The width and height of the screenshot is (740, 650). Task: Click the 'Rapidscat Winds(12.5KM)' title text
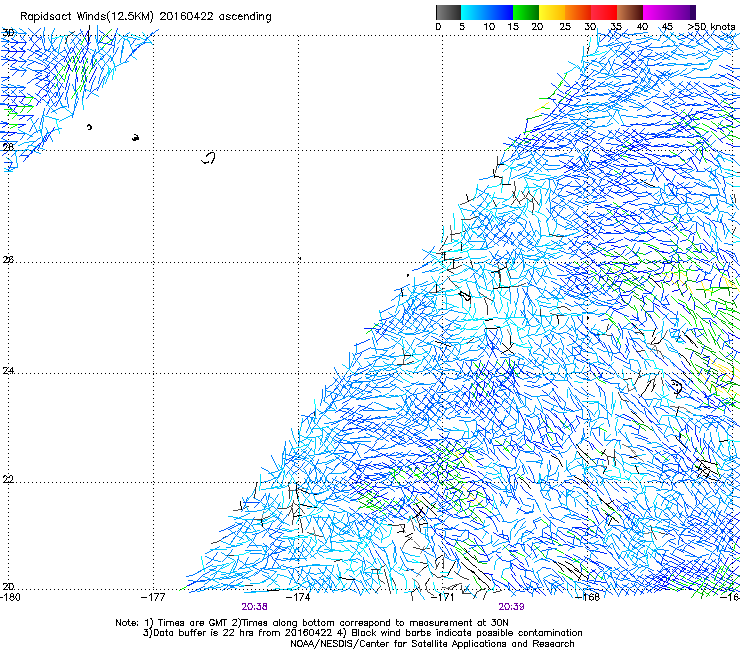(x=88, y=17)
